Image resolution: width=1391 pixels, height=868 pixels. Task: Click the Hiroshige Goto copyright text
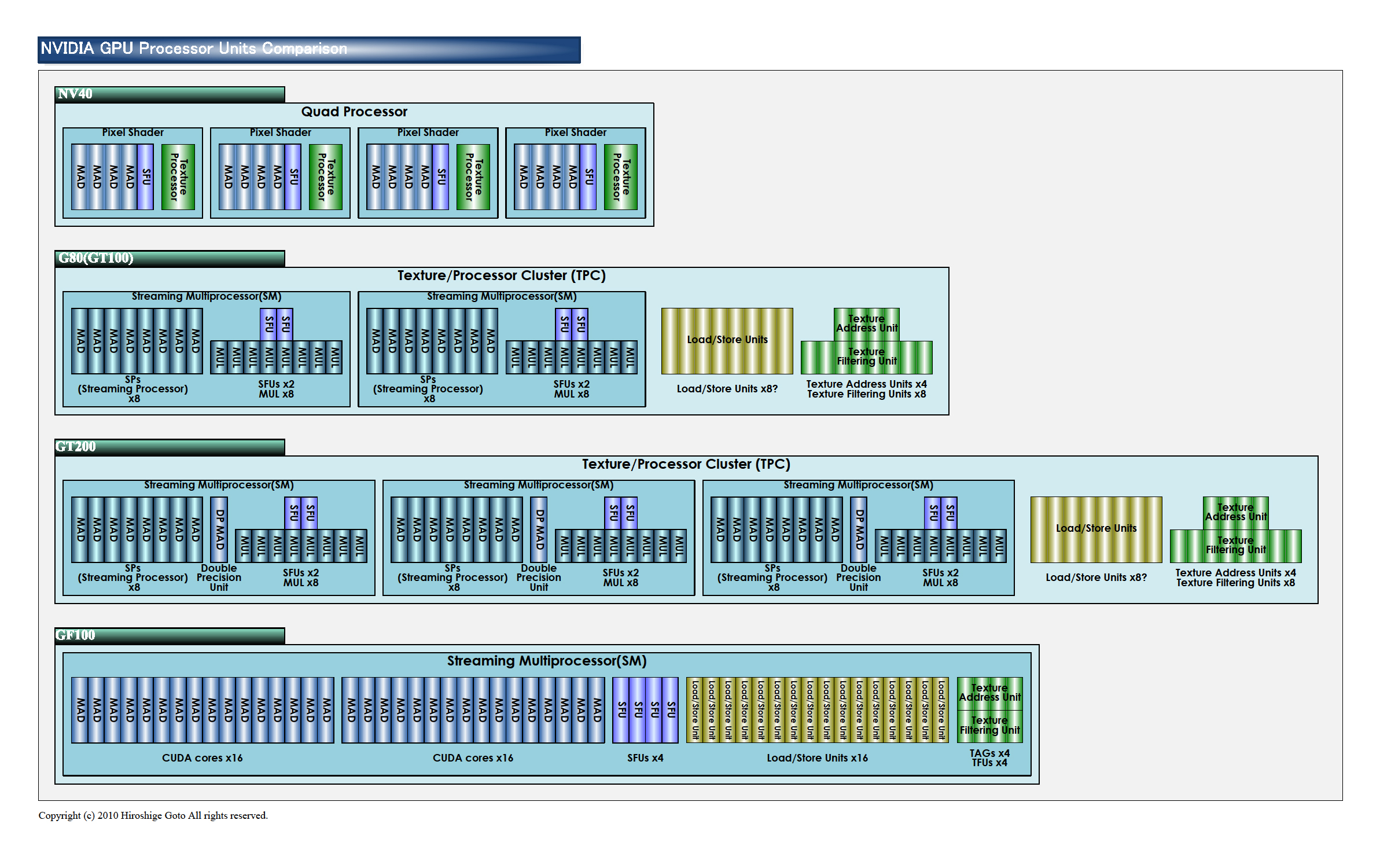[x=153, y=815]
